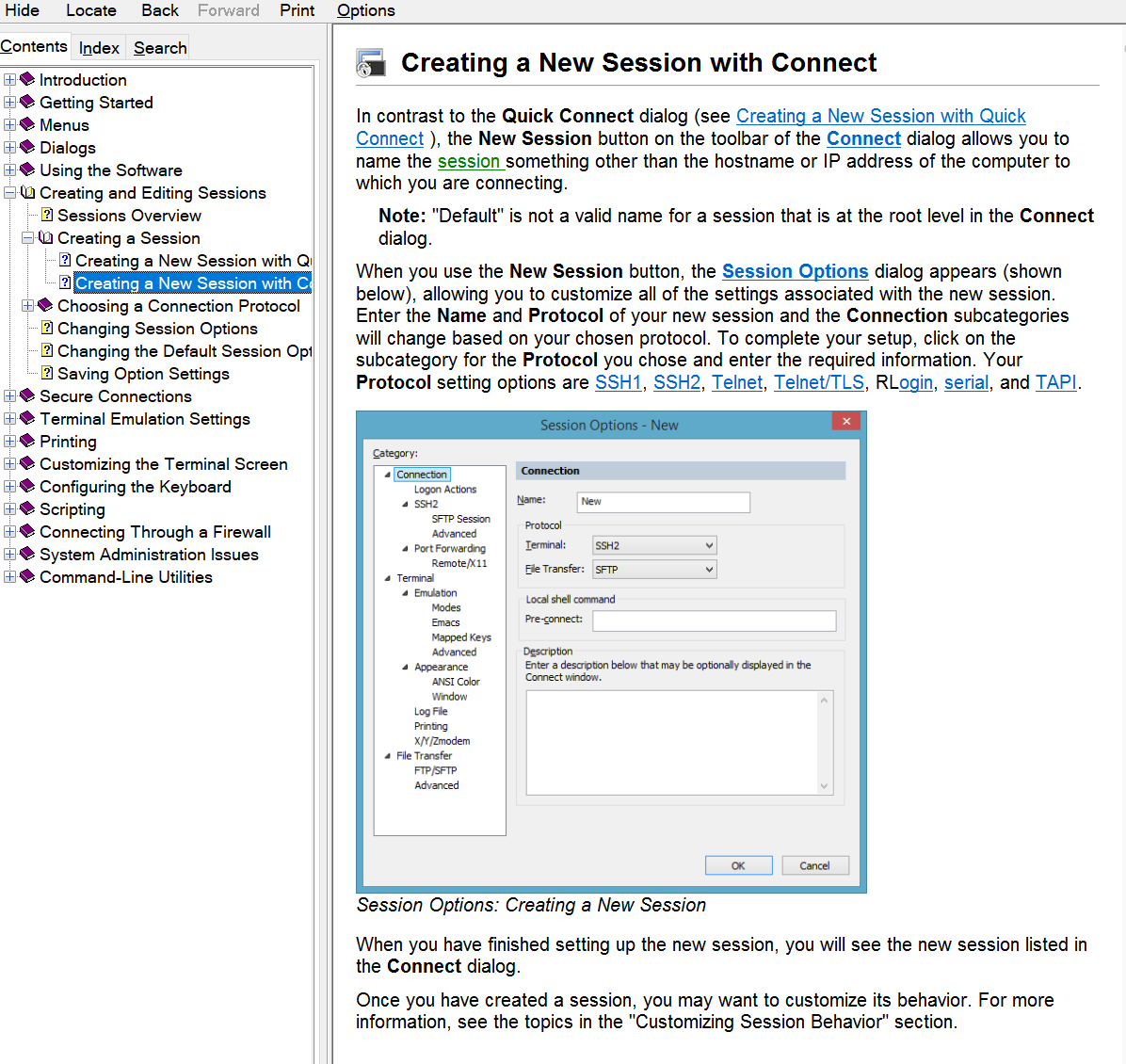Open Creating a New Session with Quick Connect link
The width and height of the screenshot is (1126, 1064).
click(880, 117)
